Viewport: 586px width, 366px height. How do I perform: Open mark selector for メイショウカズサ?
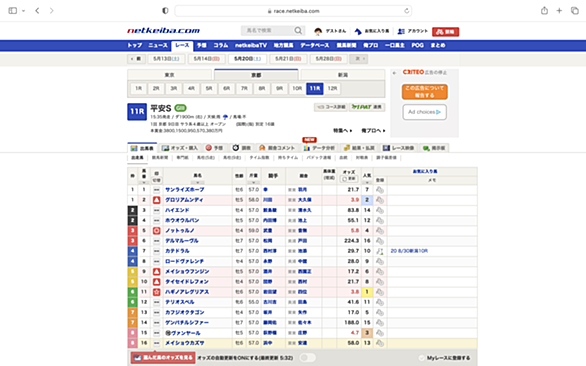(157, 343)
